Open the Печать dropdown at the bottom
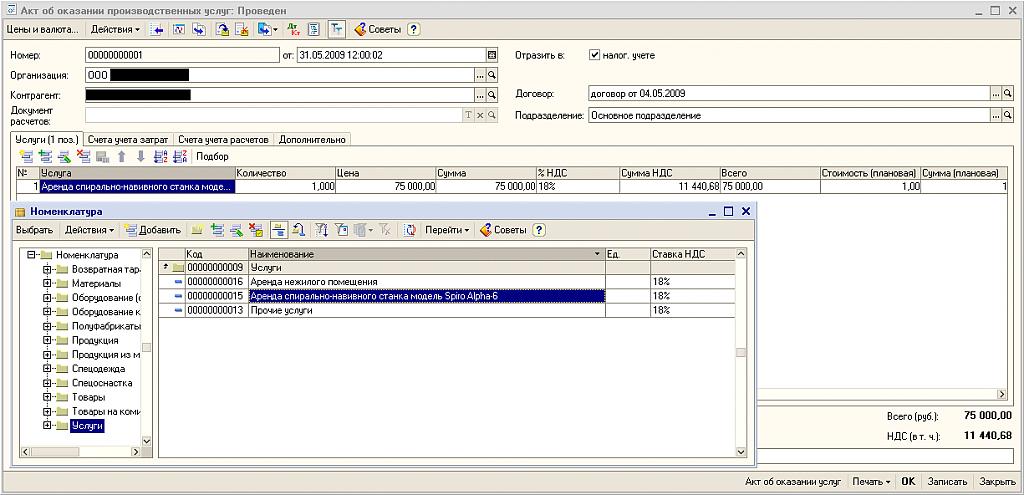This screenshot has height=495, width=1024. [873, 481]
